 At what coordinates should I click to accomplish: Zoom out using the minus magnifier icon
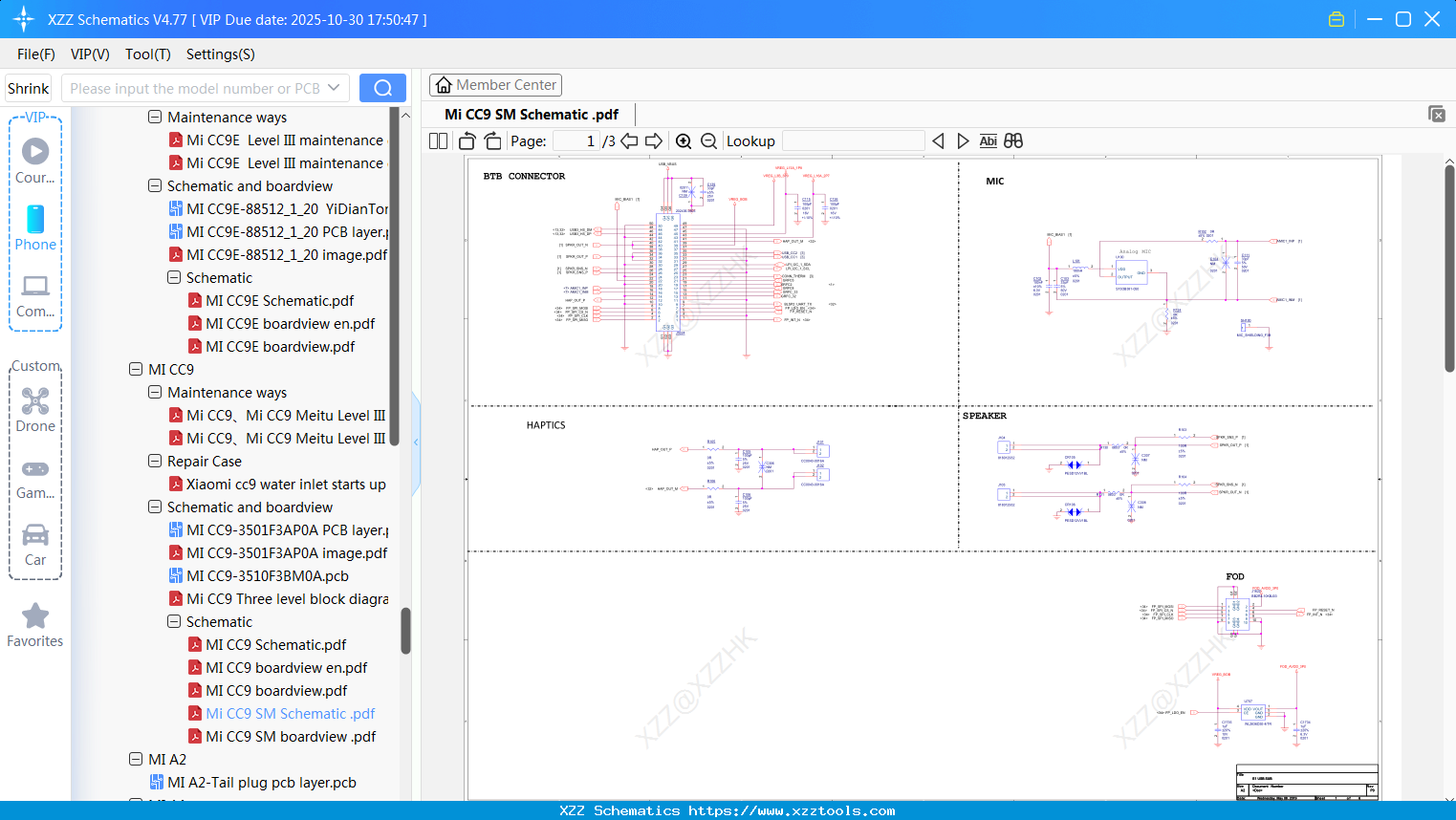tap(708, 140)
